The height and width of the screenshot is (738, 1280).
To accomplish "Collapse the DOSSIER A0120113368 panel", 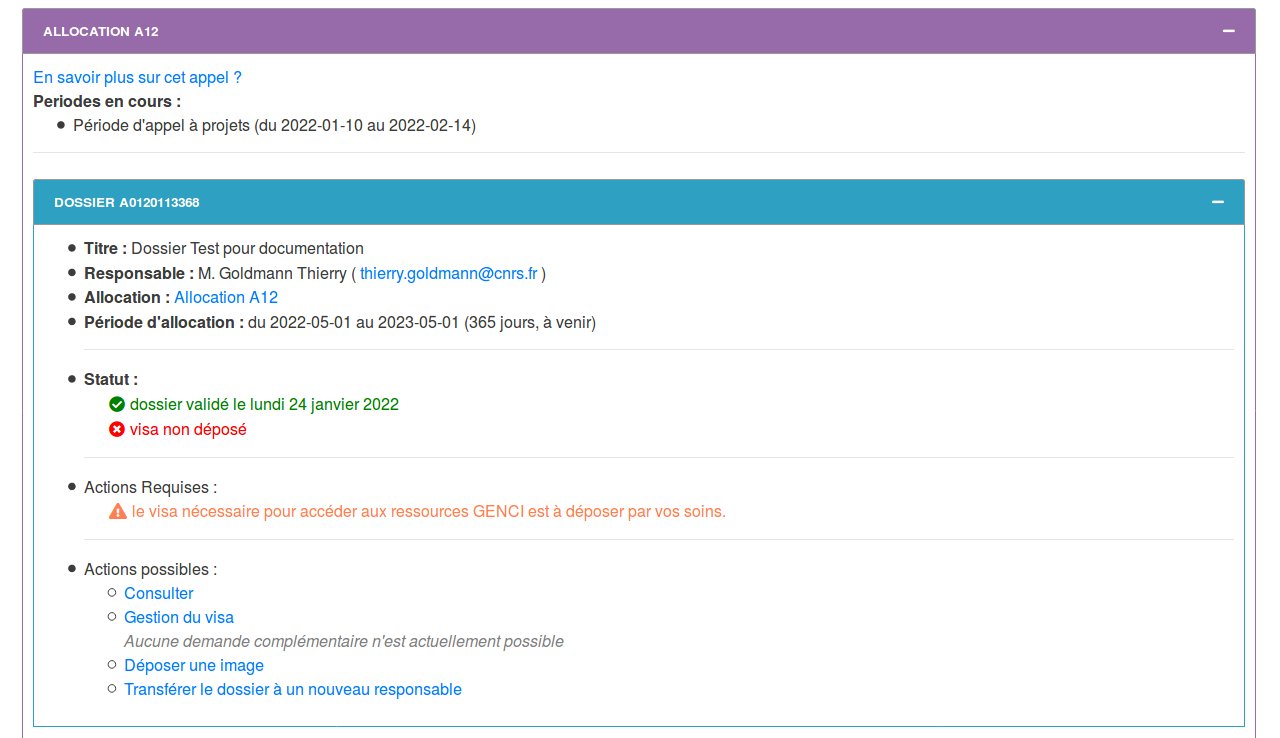I will coord(1217,201).
